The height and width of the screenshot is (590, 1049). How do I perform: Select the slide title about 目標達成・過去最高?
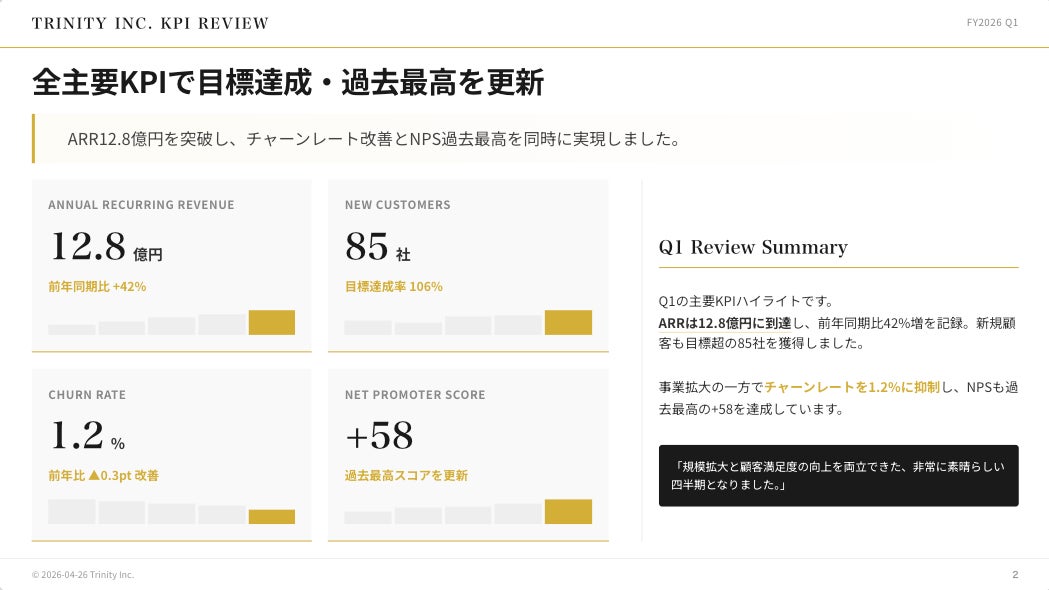(x=288, y=83)
